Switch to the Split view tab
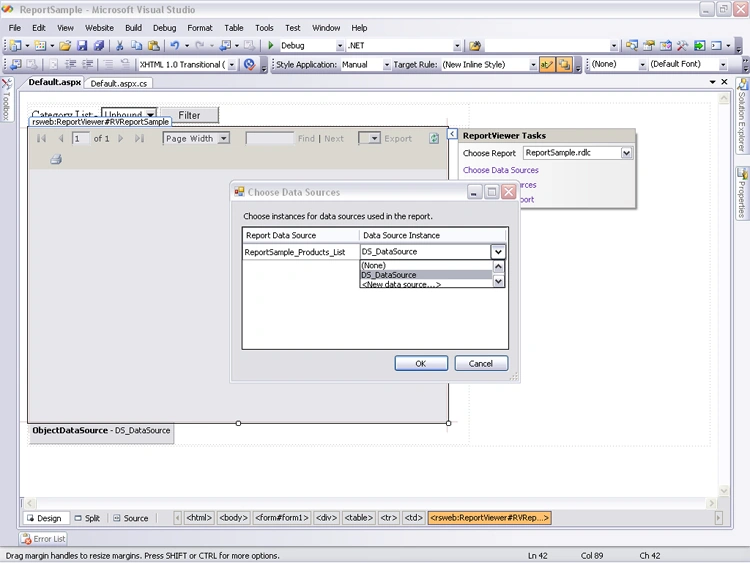 [87, 518]
